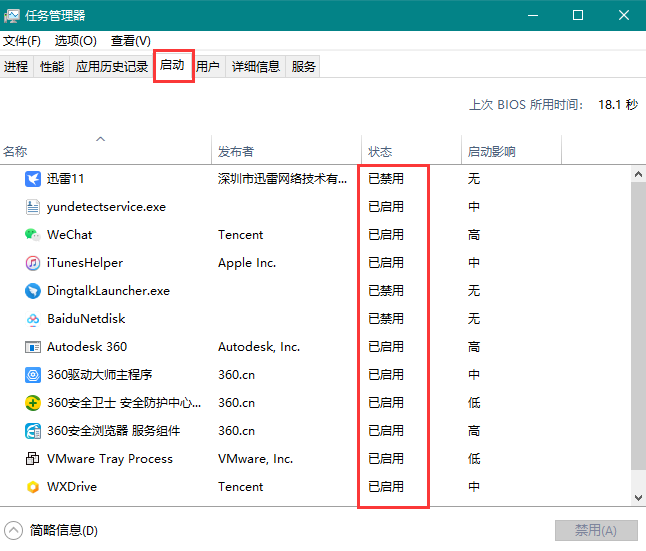Switch to the 进程 tab
Image resolution: width=646 pixels, height=551 pixels.
tap(16, 66)
